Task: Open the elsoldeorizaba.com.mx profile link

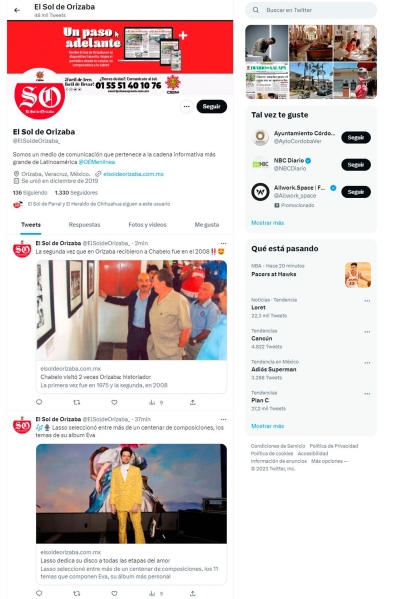Action: point(133,174)
